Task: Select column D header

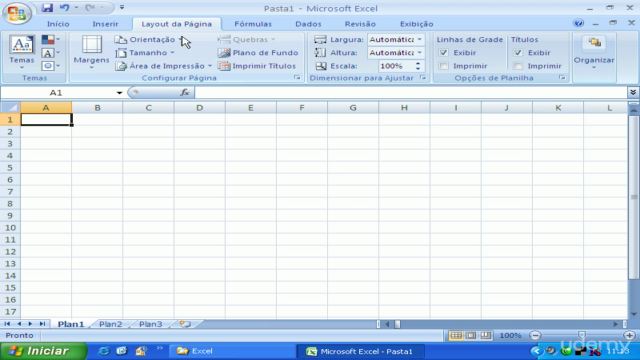Action: pos(200,108)
